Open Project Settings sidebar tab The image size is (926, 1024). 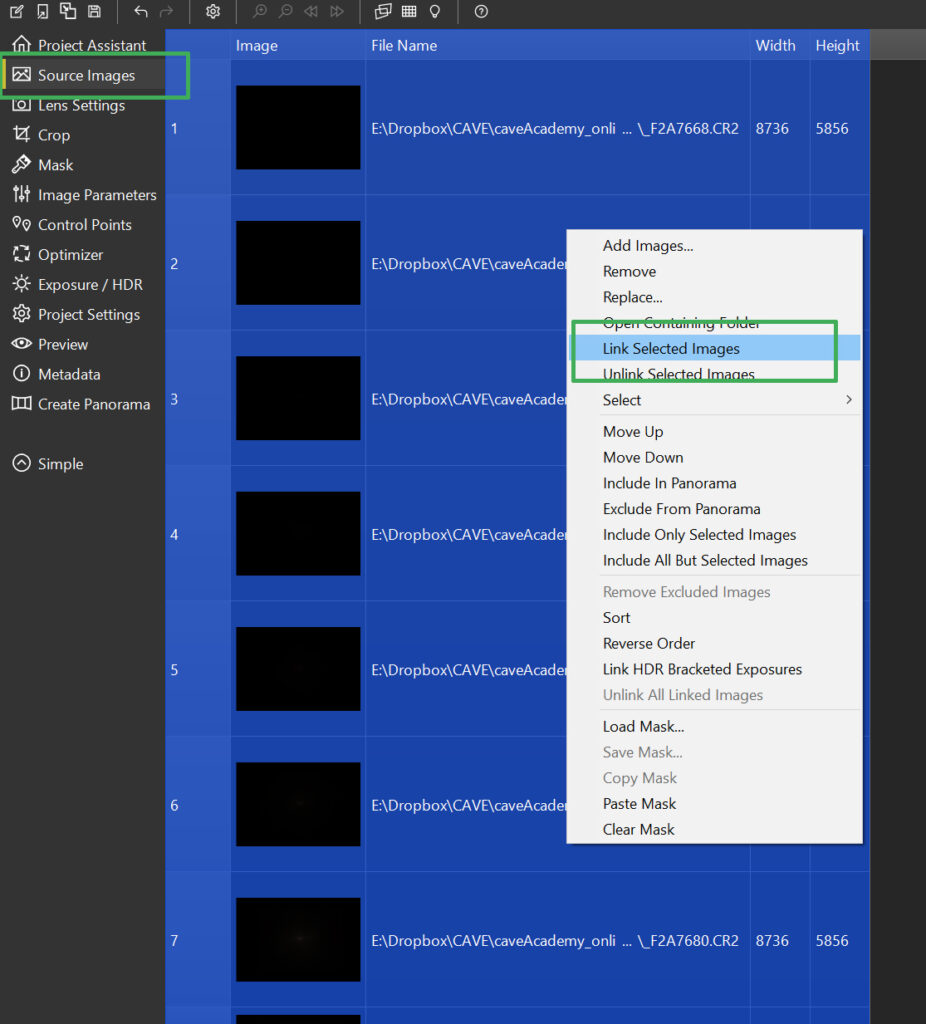[82, 315]
